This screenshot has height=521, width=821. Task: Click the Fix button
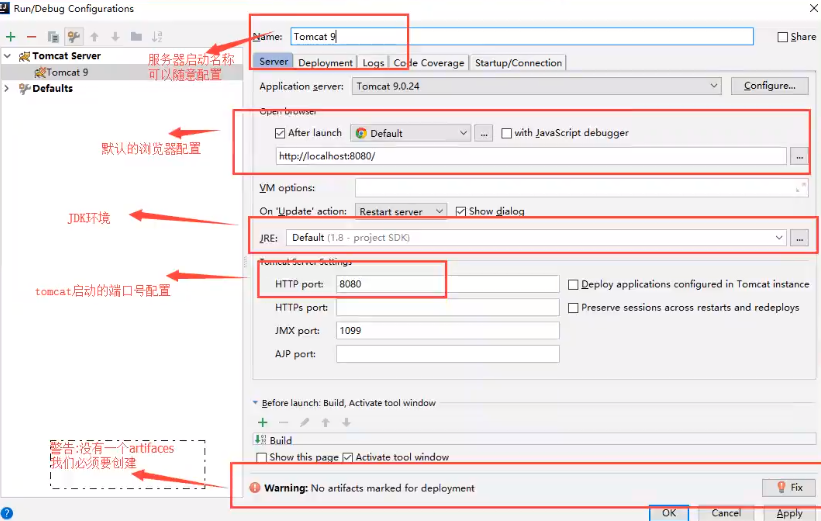pos(790,487)
